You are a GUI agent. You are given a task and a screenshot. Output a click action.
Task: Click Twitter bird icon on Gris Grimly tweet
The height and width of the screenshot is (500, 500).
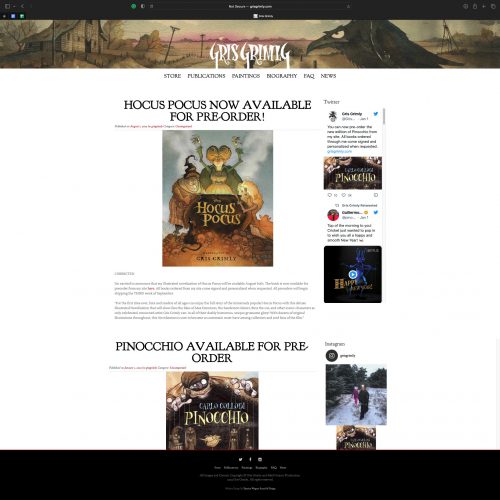click(x=376, y=114)
